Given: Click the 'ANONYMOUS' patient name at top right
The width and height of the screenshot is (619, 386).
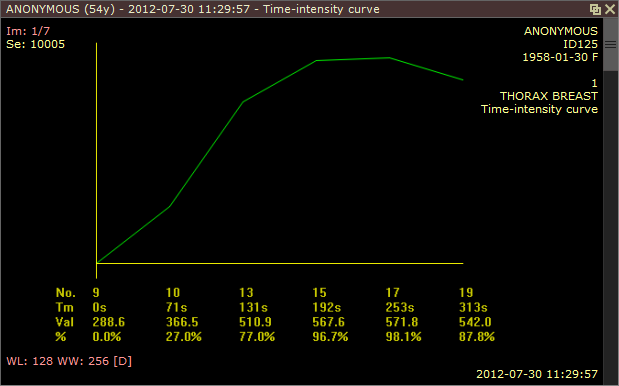Looking at the screenshot, I should tap(561, 31).
